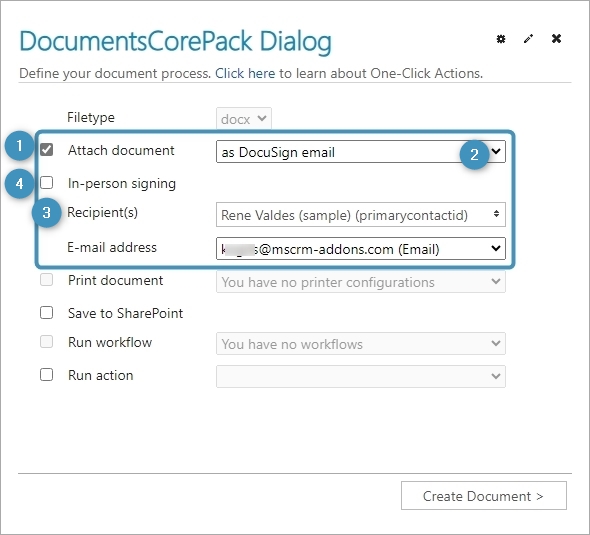Viewport: 590px width, 535px height.
Task: Enable Save to SharePoint checkbox
Action: (47, 313)
